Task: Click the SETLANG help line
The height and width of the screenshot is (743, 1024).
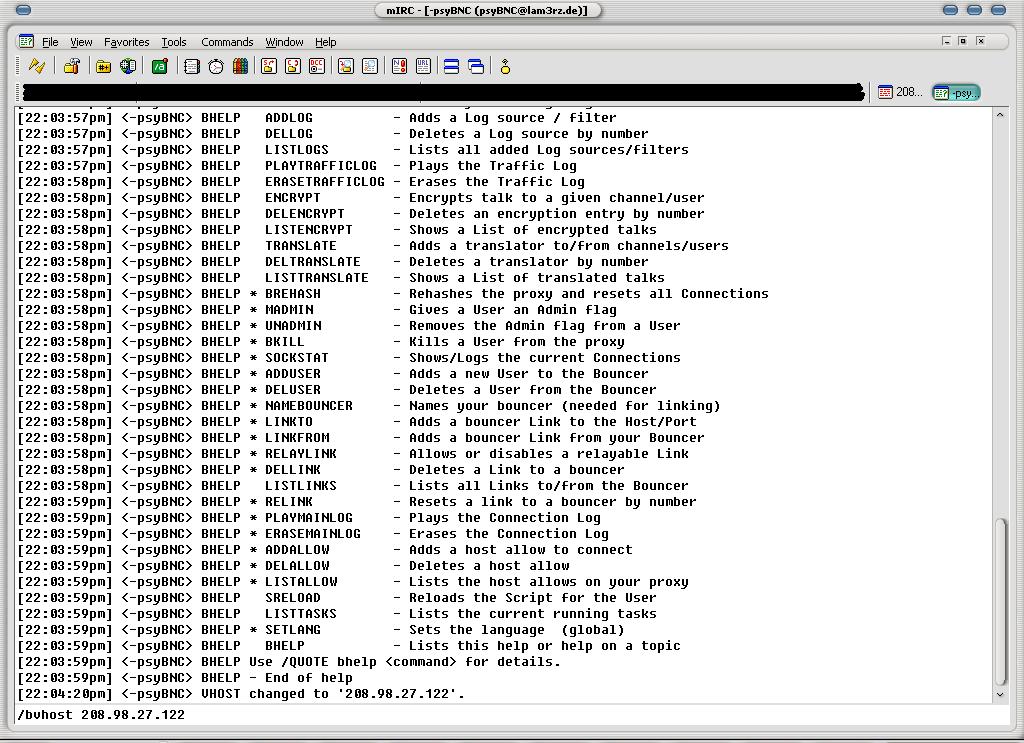Action: 321,629
